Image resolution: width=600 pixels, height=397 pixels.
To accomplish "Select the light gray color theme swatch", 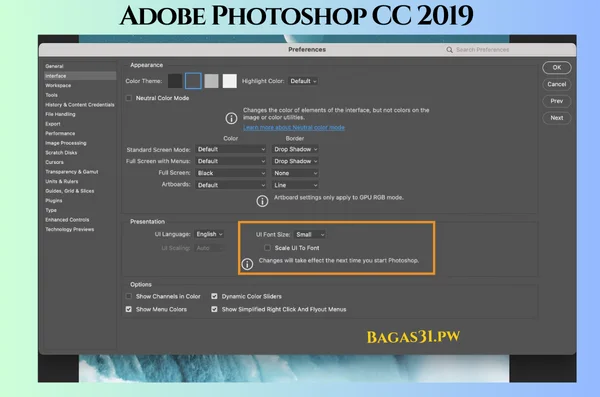I will [211, 81].
